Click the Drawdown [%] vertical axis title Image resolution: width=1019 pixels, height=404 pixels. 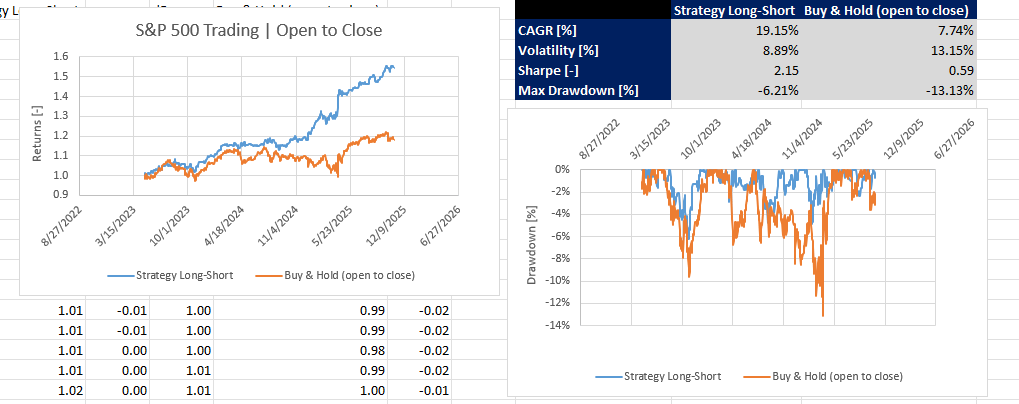point(532,247)
